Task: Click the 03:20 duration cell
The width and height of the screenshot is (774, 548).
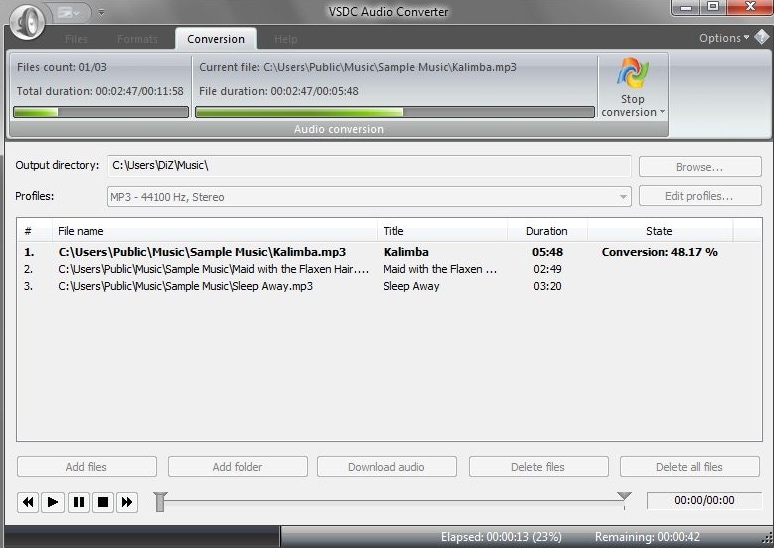Action: [x=547, y=286]
